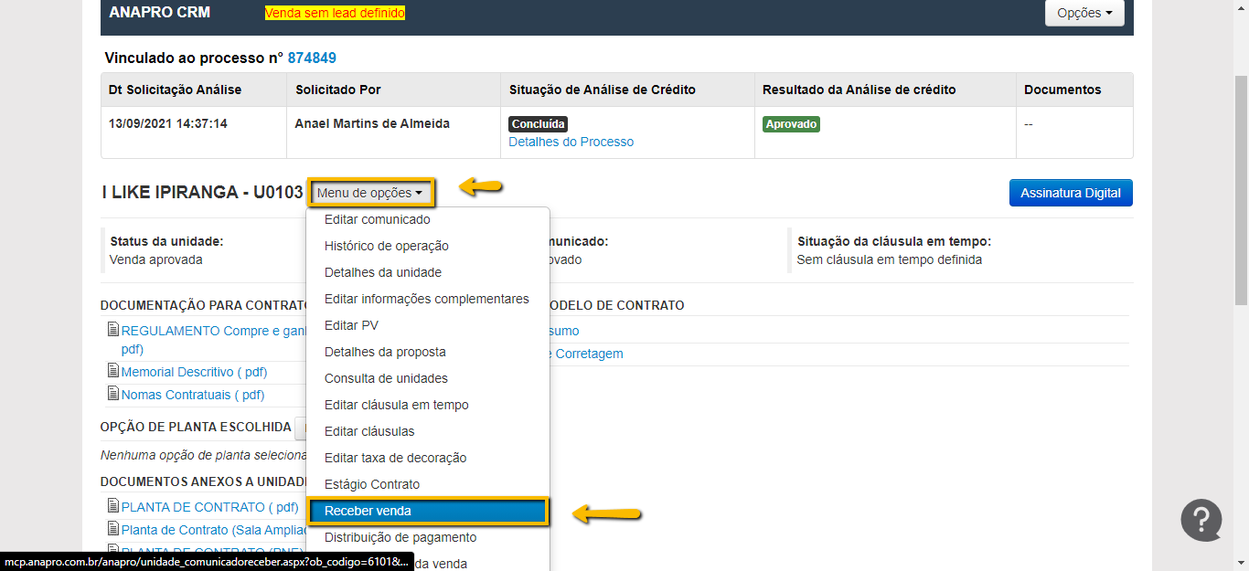Click the help question mark icon
1249x571 pixels.
pos(1201,521)
